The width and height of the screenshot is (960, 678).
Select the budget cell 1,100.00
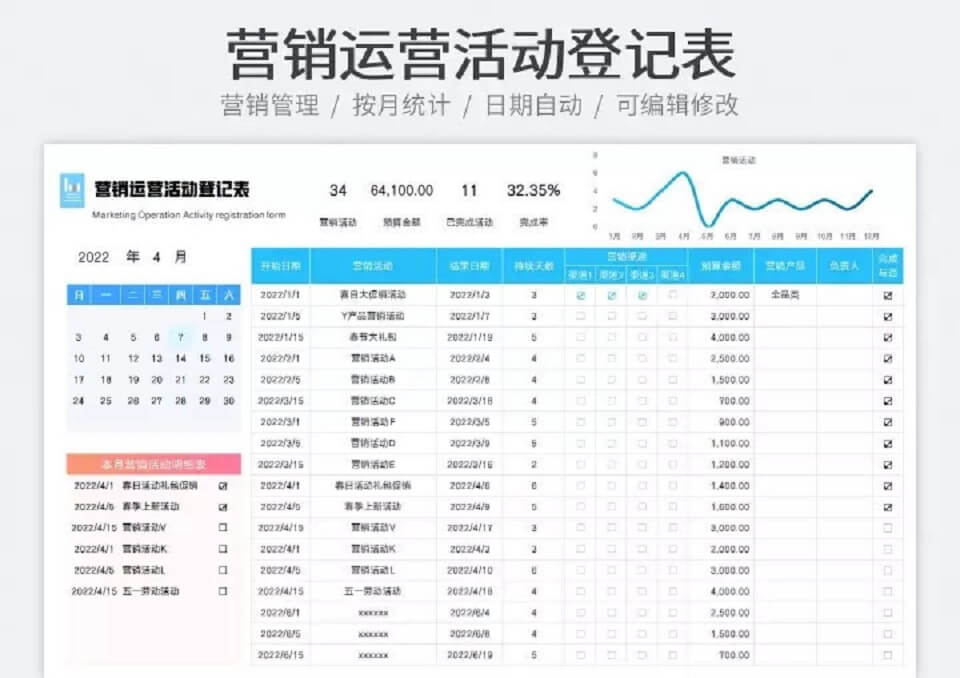pyautogui.click(x=721, y=443)
